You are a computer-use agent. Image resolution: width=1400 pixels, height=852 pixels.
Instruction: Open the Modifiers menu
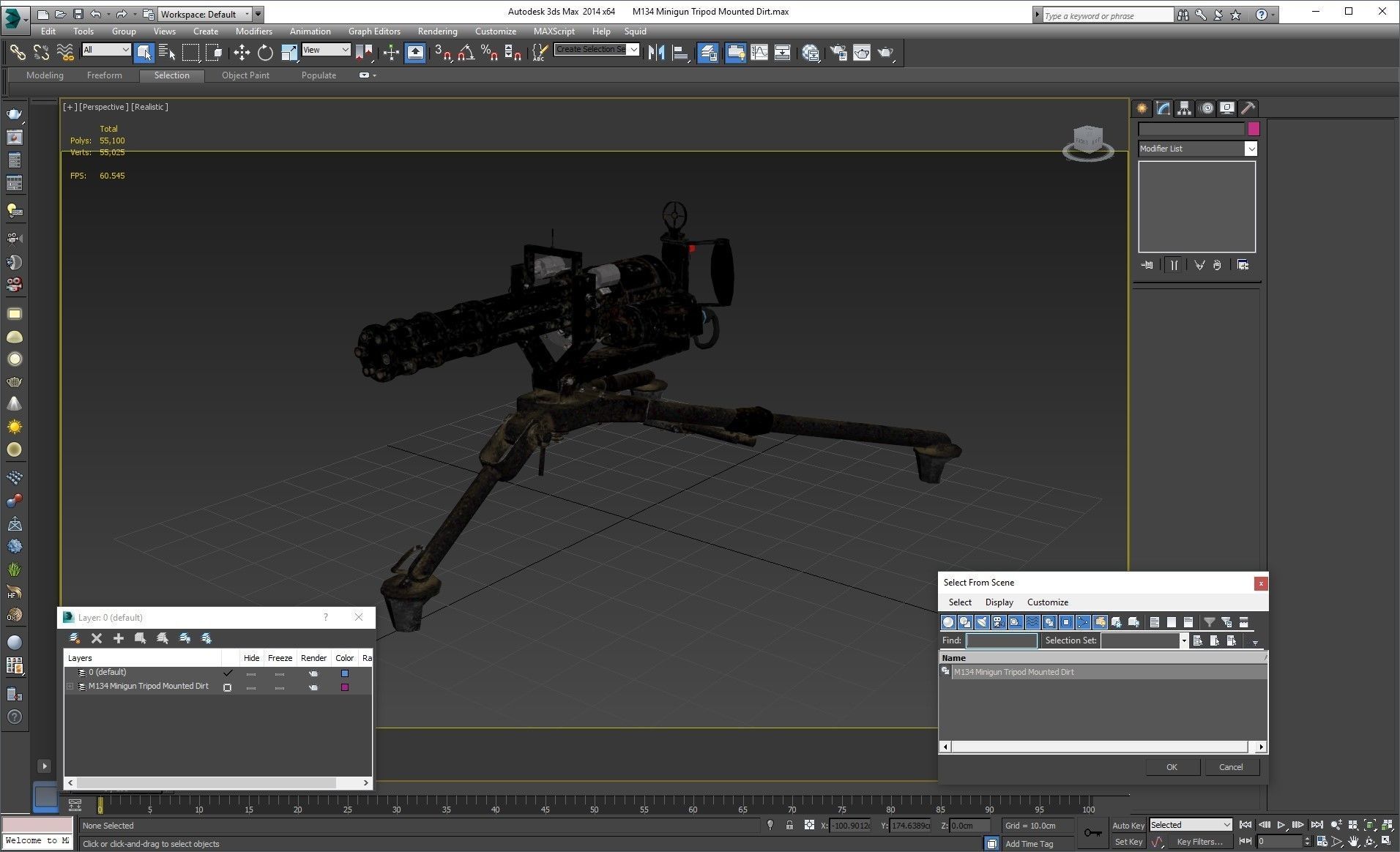coord(253,31)
